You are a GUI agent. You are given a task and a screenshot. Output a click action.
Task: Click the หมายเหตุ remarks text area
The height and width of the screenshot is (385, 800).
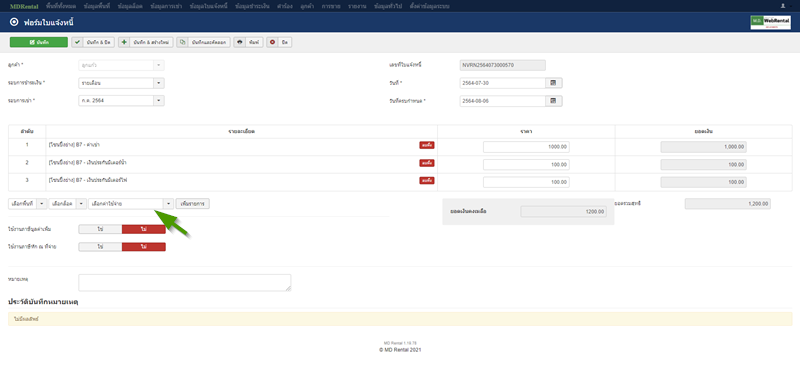tap(185, 283)
